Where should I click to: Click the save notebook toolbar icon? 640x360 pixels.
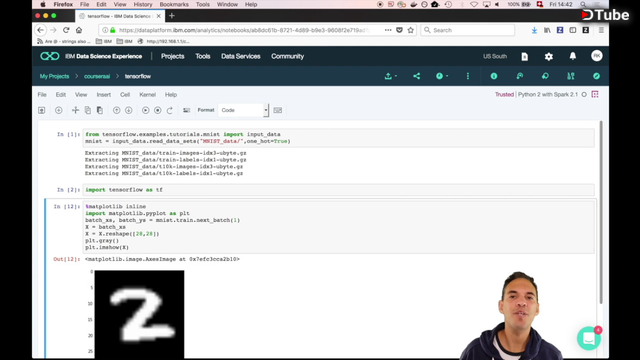click(x=42, y=110)
